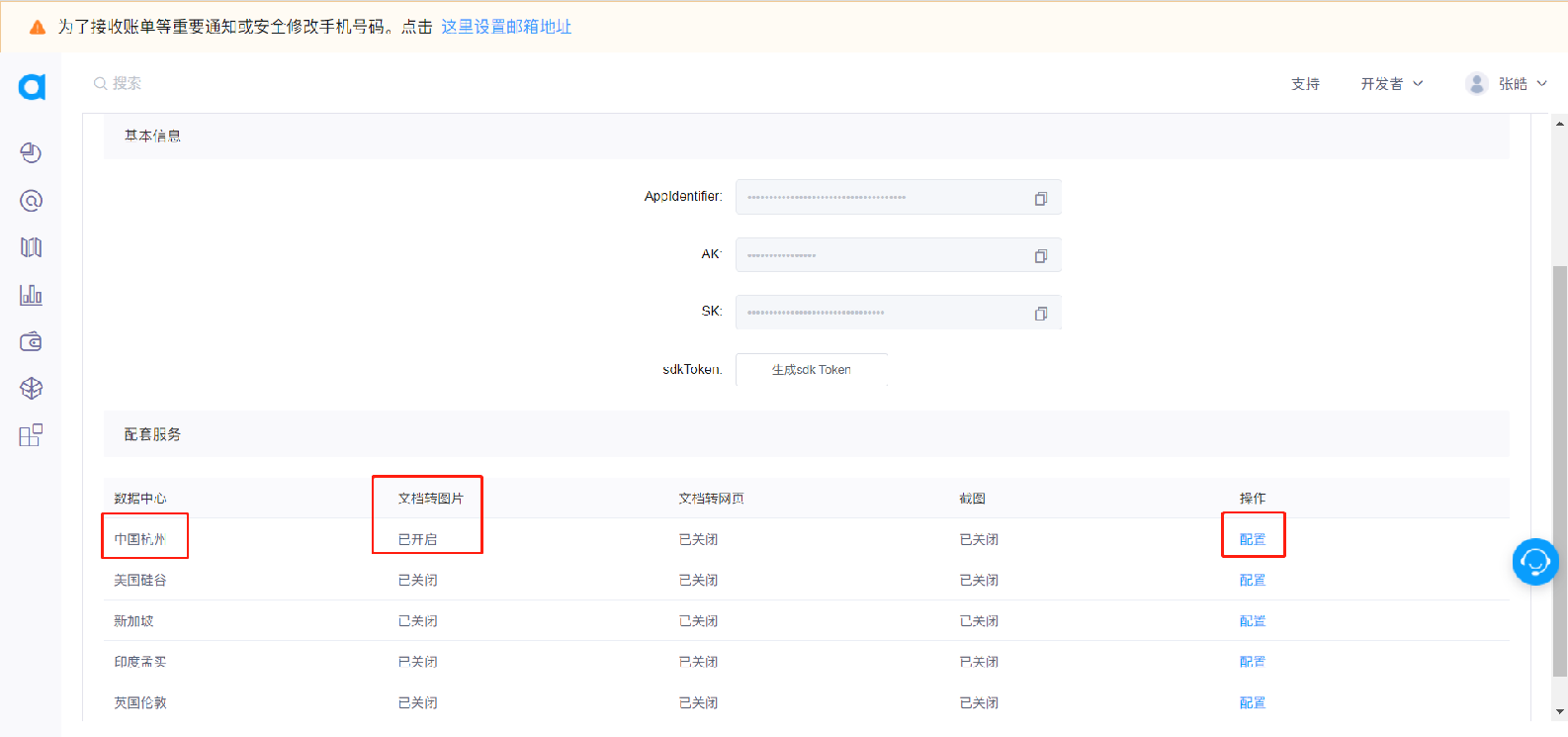Open the wallet billing sidebar icon
1568x737 pixels.
[x=31, y=341]
